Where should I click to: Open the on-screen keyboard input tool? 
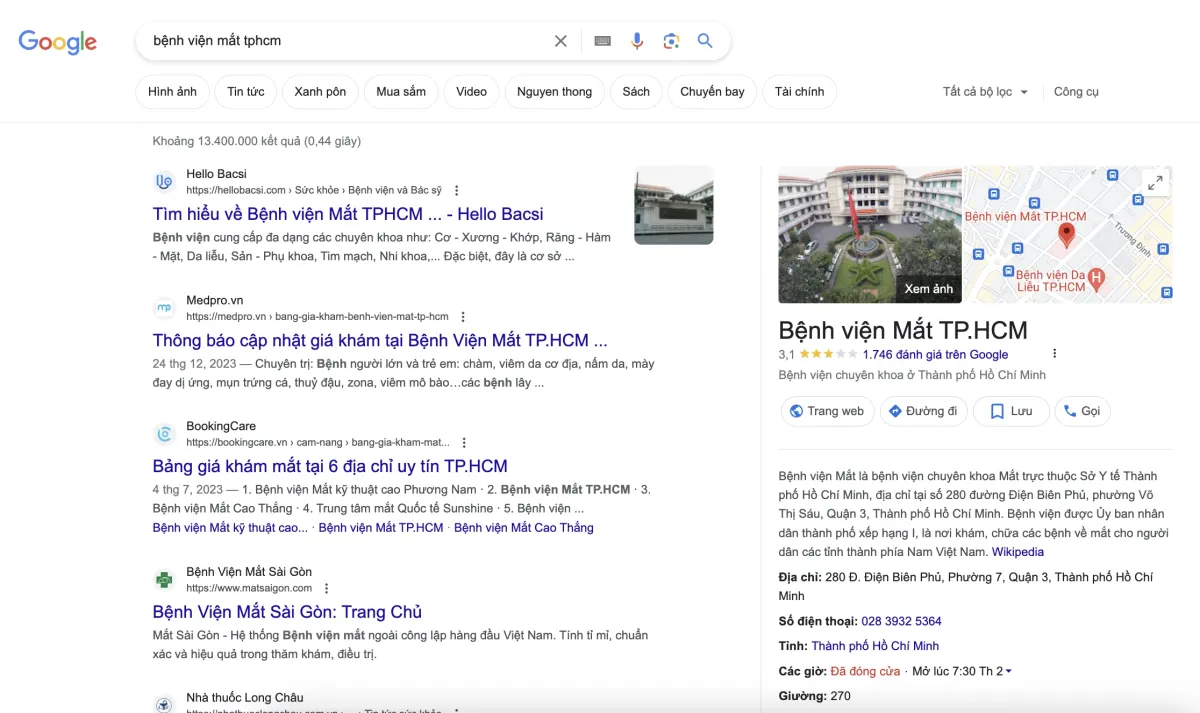click(602, 41)
